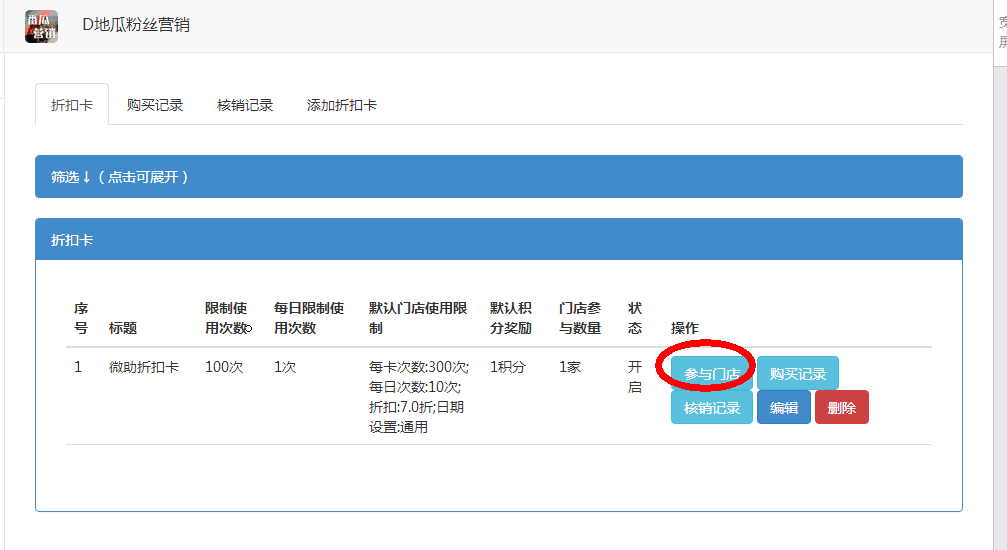Click the 标题 column header
Viewport: 1007px width, 550px height.
coord(123,328)
